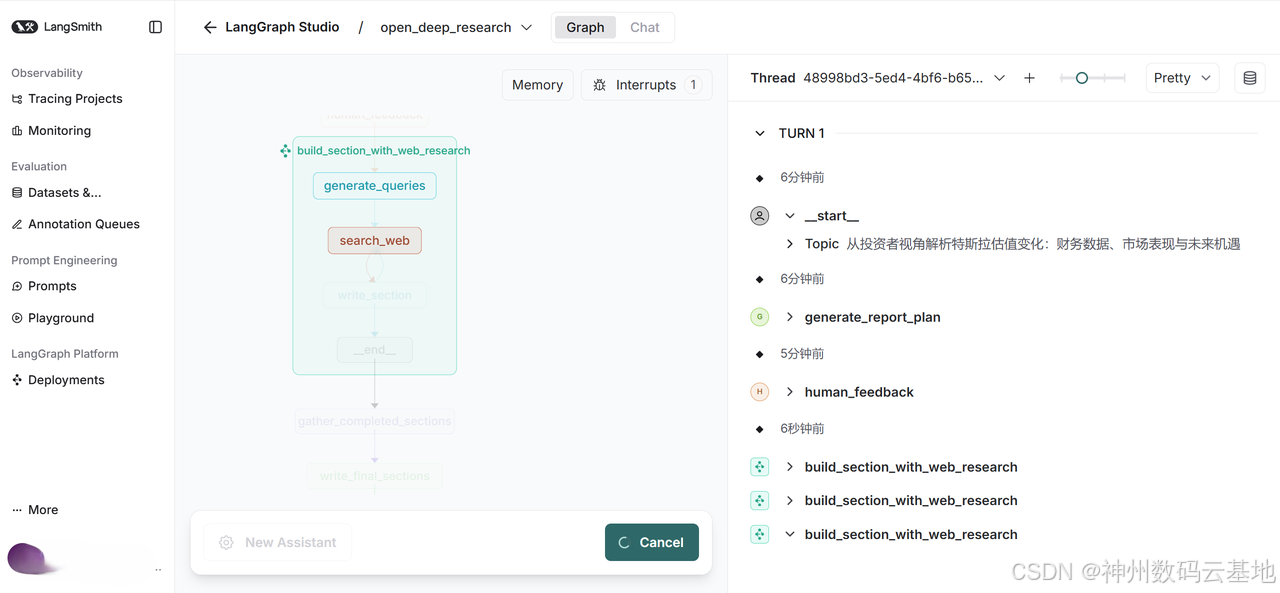Click the Datasets icon
Image resolution: width=1280 pixels, height=593 pixels.
pos(17,193)
